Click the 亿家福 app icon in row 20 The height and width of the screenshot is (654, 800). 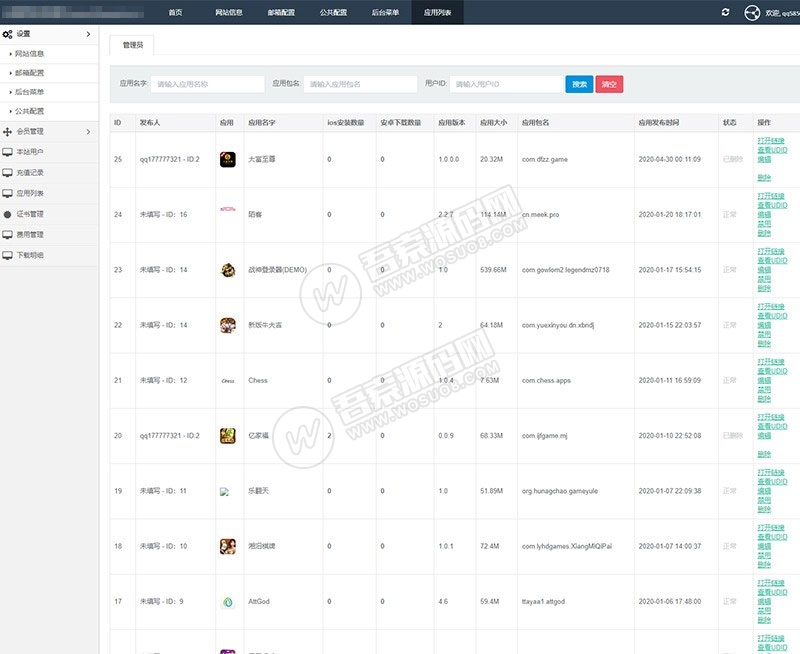point(228,436)
